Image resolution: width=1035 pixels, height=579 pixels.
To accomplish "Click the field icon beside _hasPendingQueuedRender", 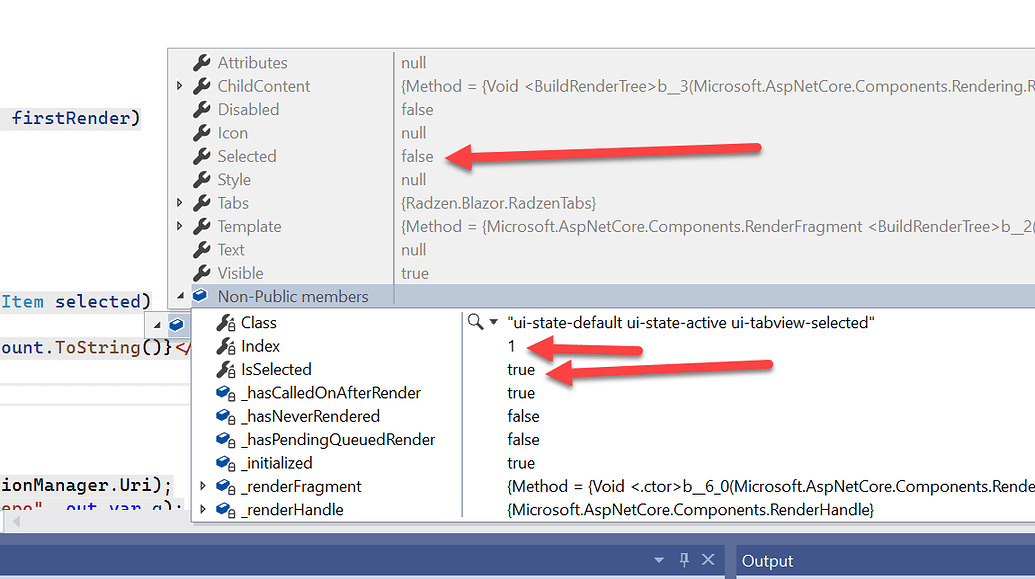I will pyautogui.click(x=226, y=440).
